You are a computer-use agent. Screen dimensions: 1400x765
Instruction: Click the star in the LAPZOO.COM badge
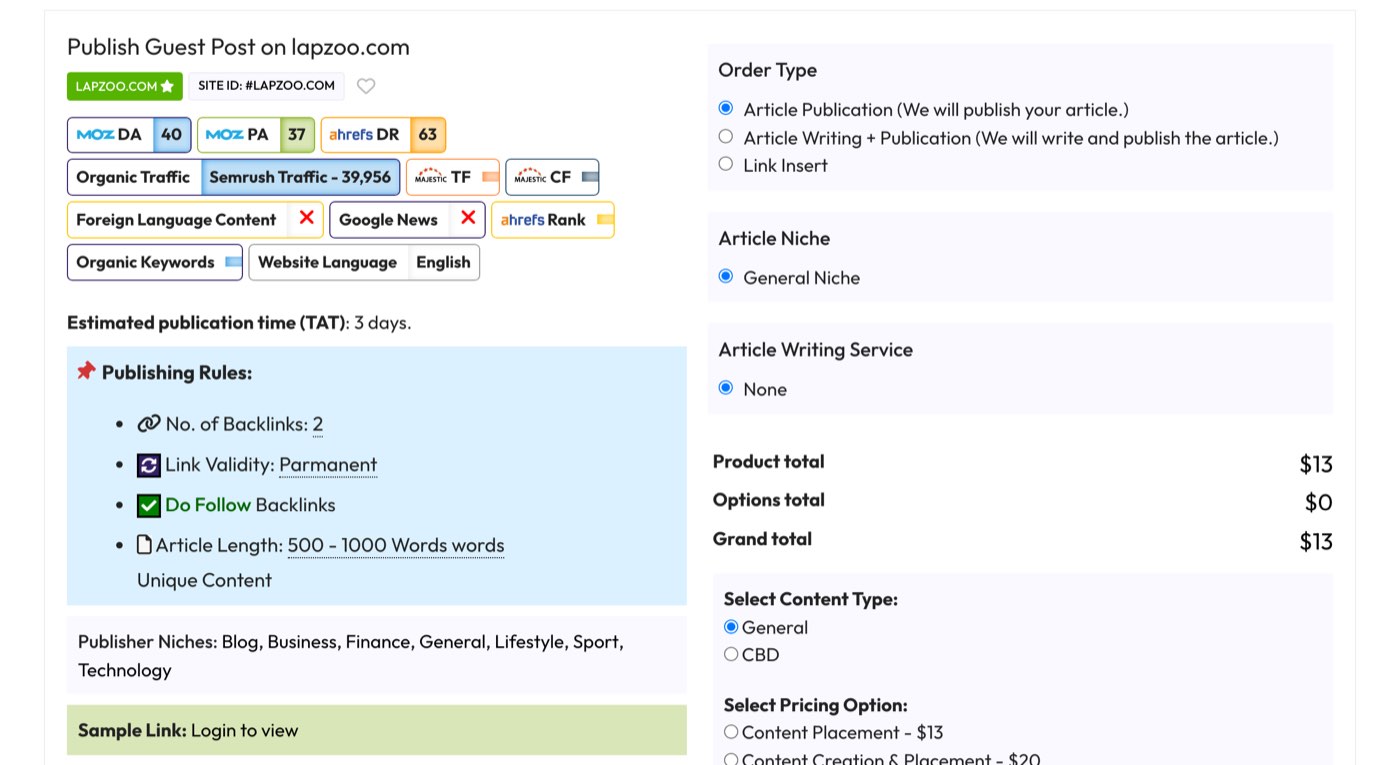[x=167, y=86]
